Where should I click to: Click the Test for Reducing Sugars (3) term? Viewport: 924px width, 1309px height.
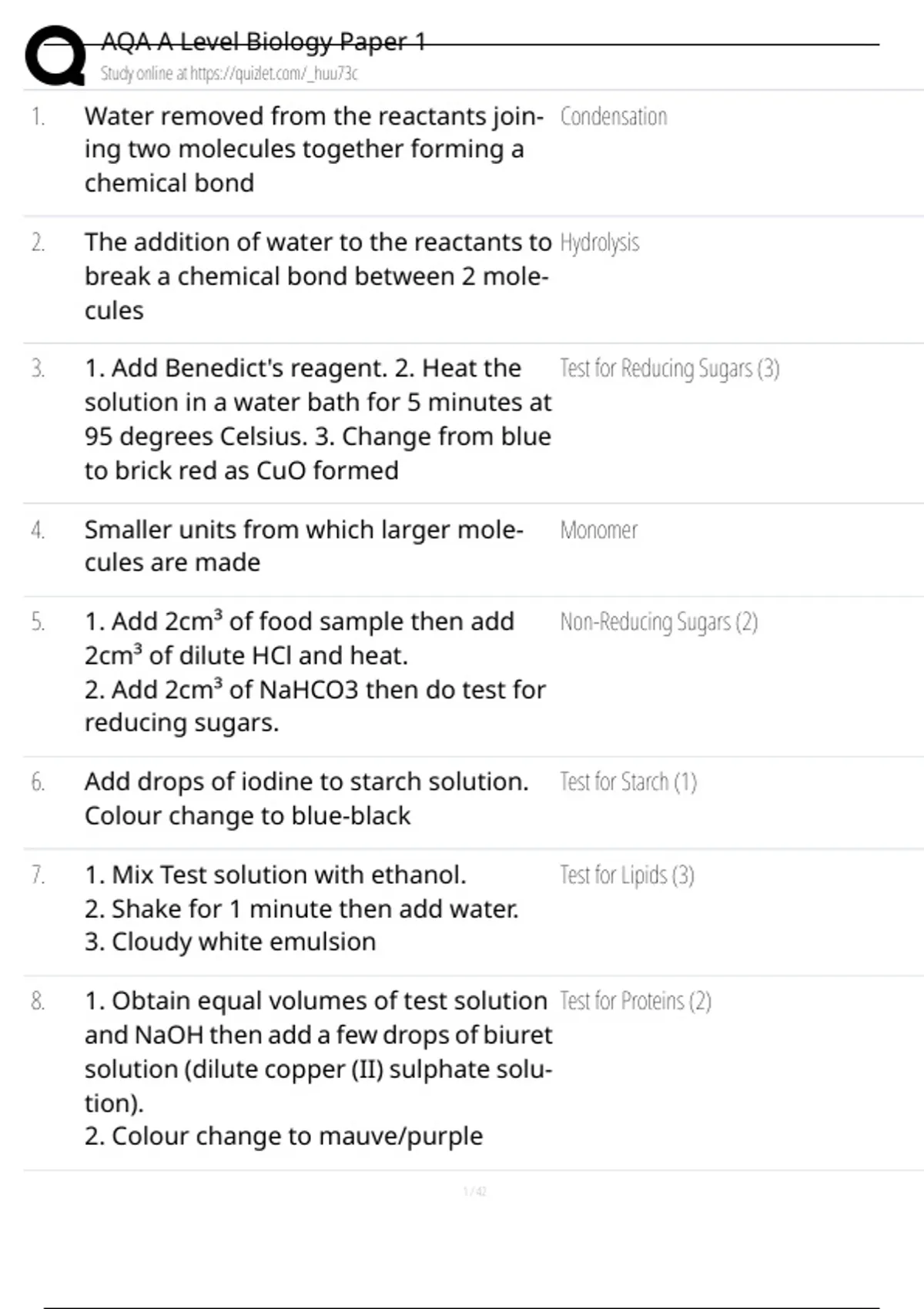point(669,369)
